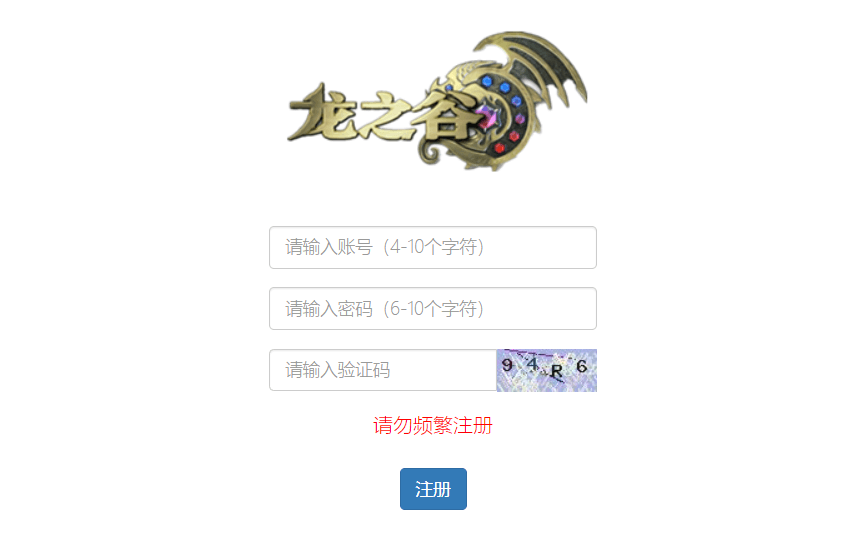Click the golden 谷 character in logo
Image resolution: width=851 pixels, height=541 pixels.
pos(445,117)
